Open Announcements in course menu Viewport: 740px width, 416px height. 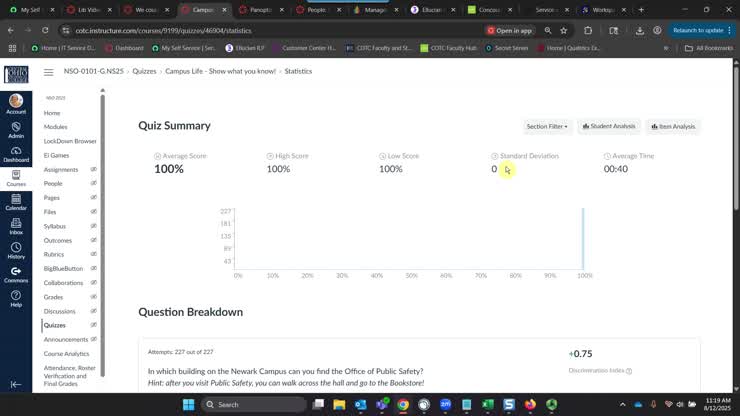pos(66,340)
